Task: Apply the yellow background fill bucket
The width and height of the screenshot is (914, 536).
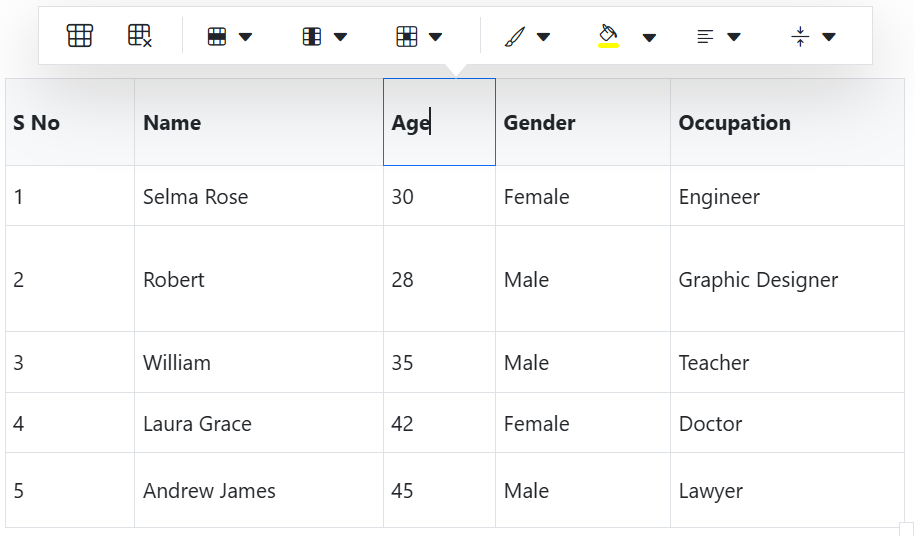Action: point(609,36)
